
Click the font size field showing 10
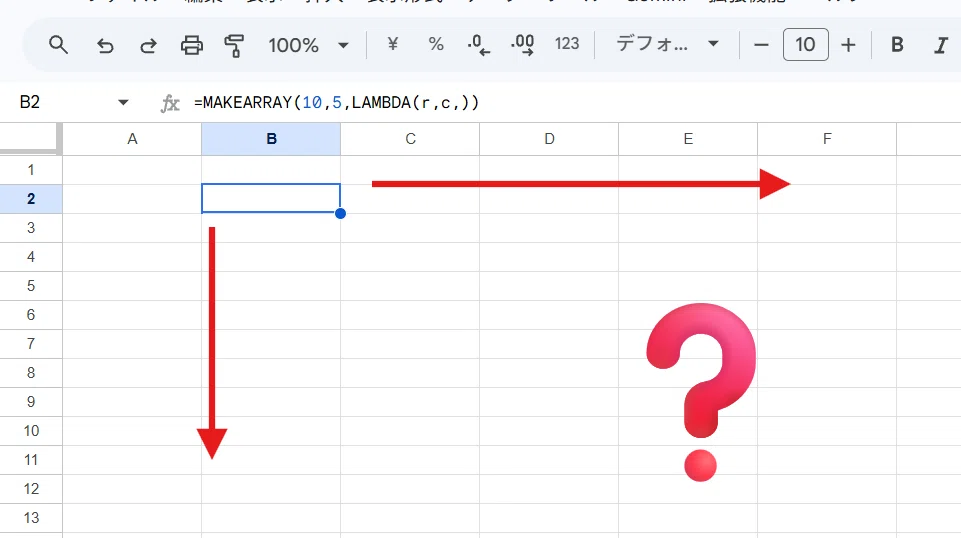[x=805, y=44]
